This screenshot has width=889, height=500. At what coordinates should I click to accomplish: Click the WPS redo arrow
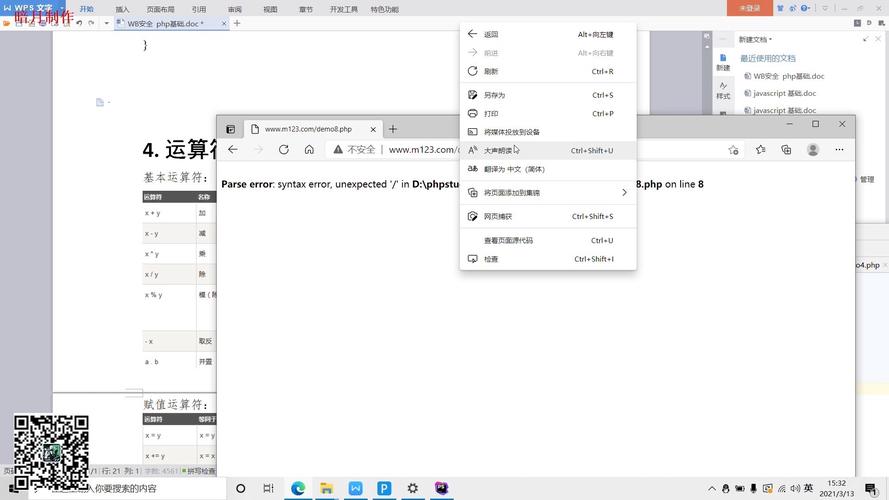click(91, 23)
